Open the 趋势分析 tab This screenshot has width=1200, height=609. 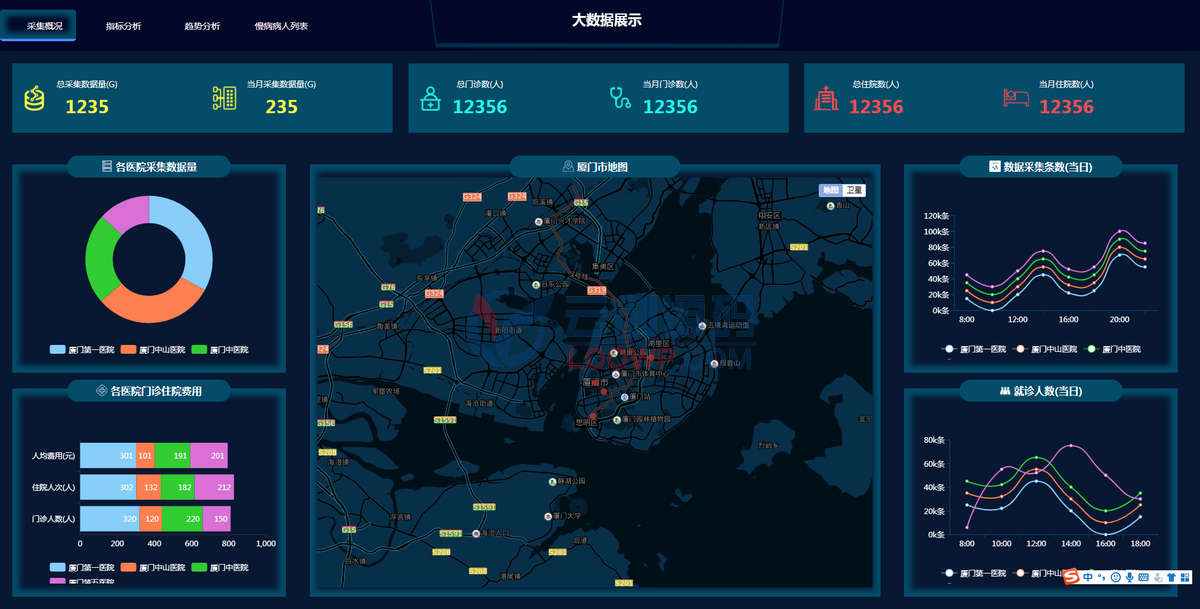point(202,26)
